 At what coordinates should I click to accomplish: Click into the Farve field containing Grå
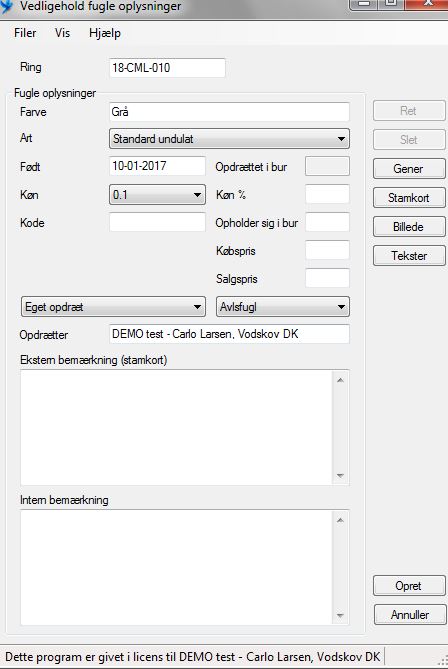coord(230,112)
